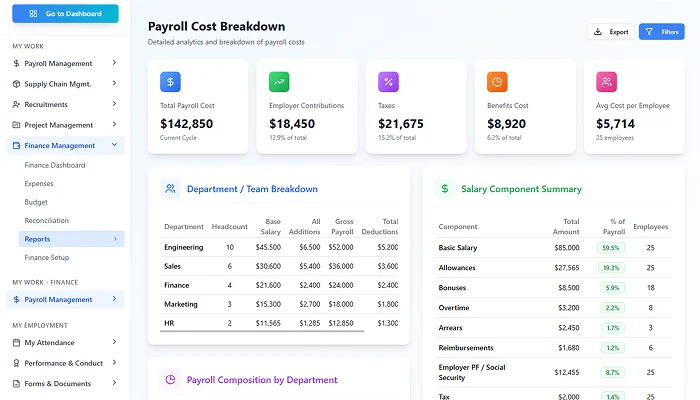Click the 59.5% Basic Salary percentage badge
Viewport: 700px width, 400px height.
click(610, 247)
